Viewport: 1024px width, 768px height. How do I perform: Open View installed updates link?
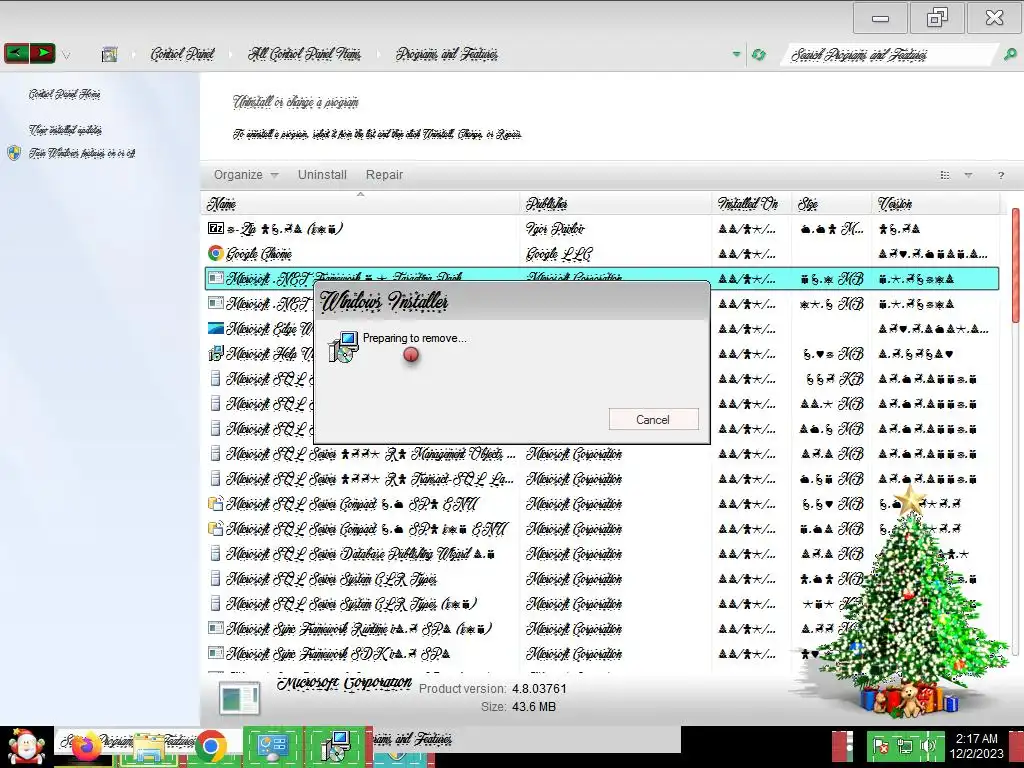[x=65, y=130]
